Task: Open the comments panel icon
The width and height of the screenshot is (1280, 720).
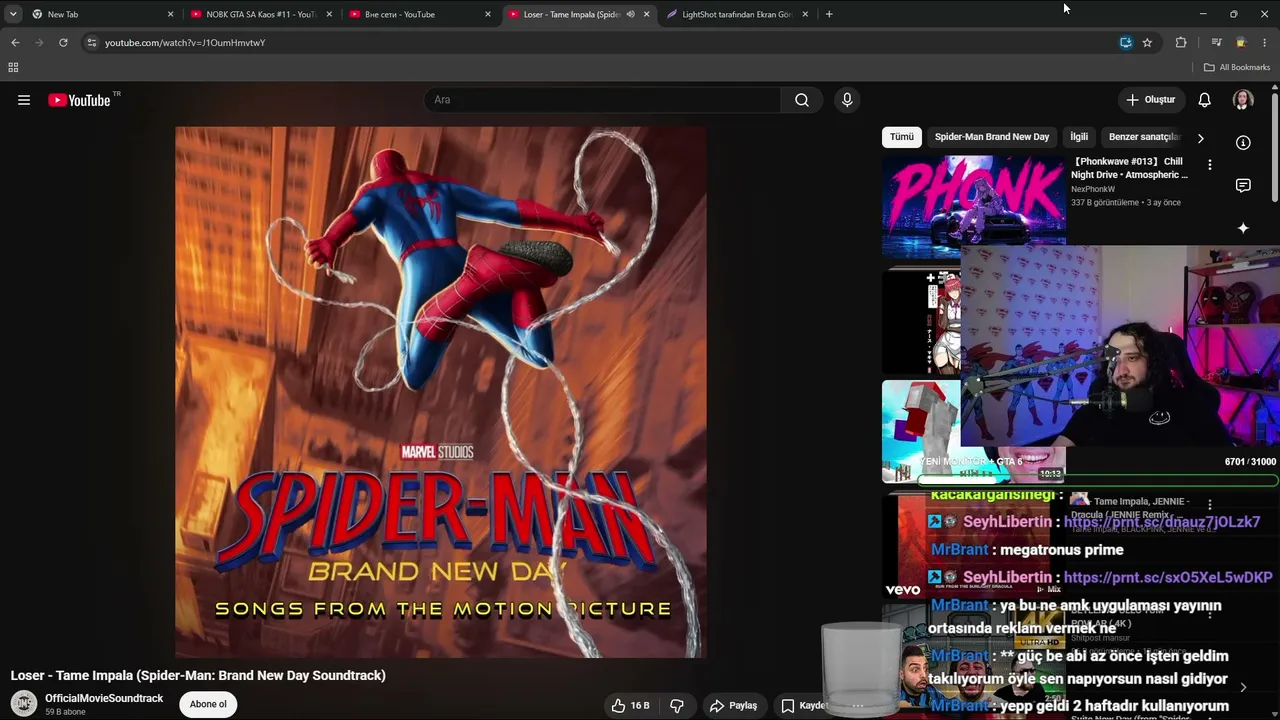Action: (1243, 185)
